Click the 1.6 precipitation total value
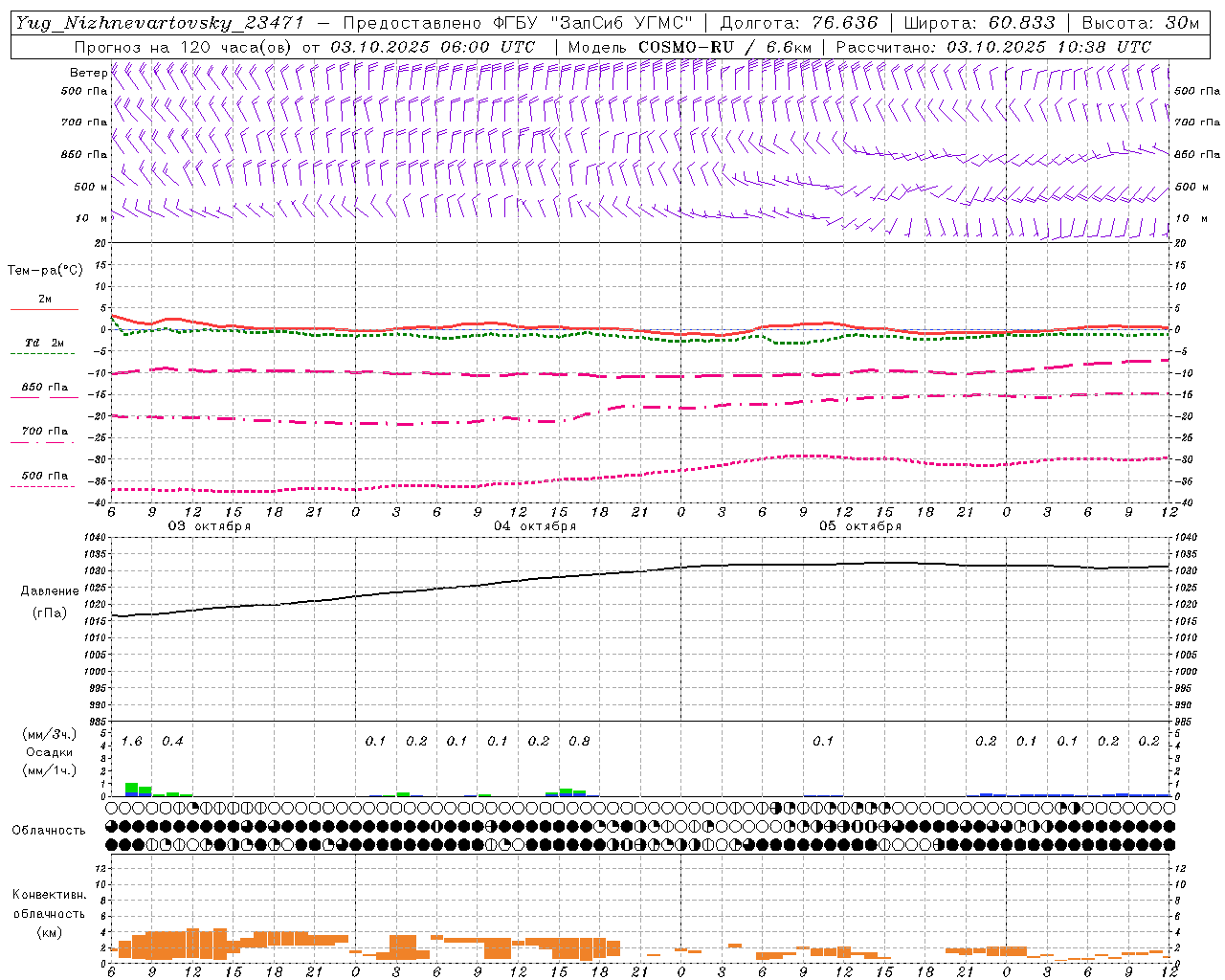 132,742
